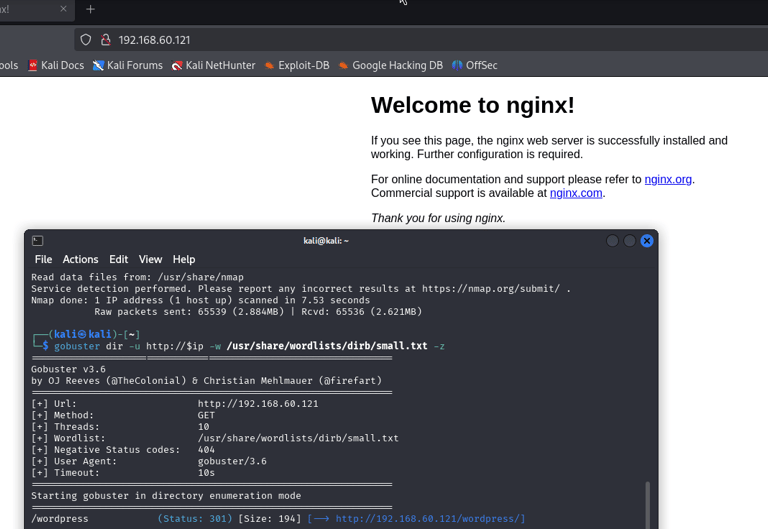This screenshot has height=529, width=768.
Task: Click the /wordpress result entry
Action: pos(60,518)
